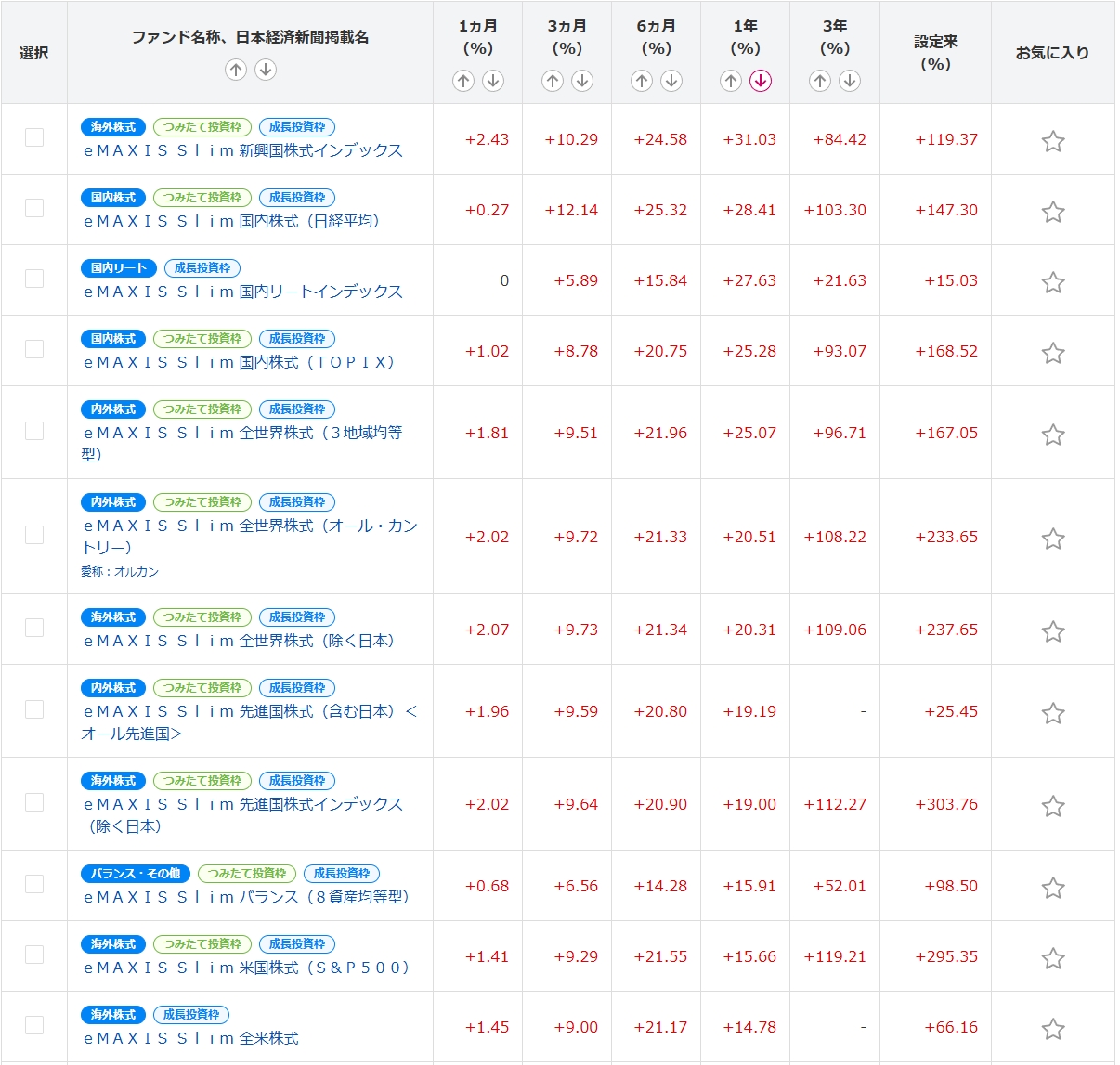Sort fund names in ascending order
Screen dimensions: 1120x1065
[x=236, y=70]
